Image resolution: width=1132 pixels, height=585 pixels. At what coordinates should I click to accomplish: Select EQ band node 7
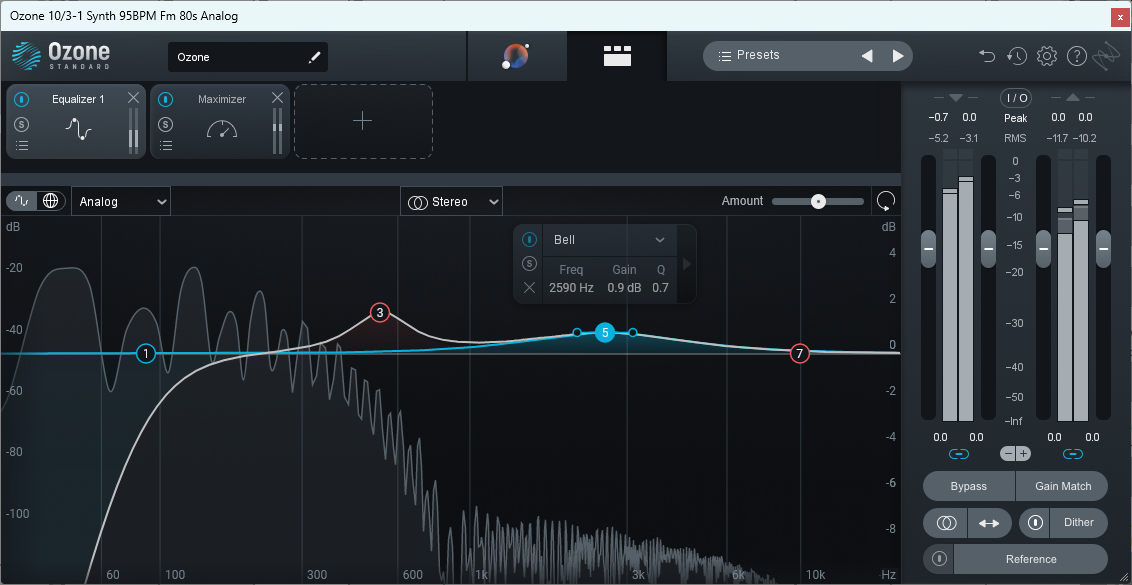click(799, 353)
